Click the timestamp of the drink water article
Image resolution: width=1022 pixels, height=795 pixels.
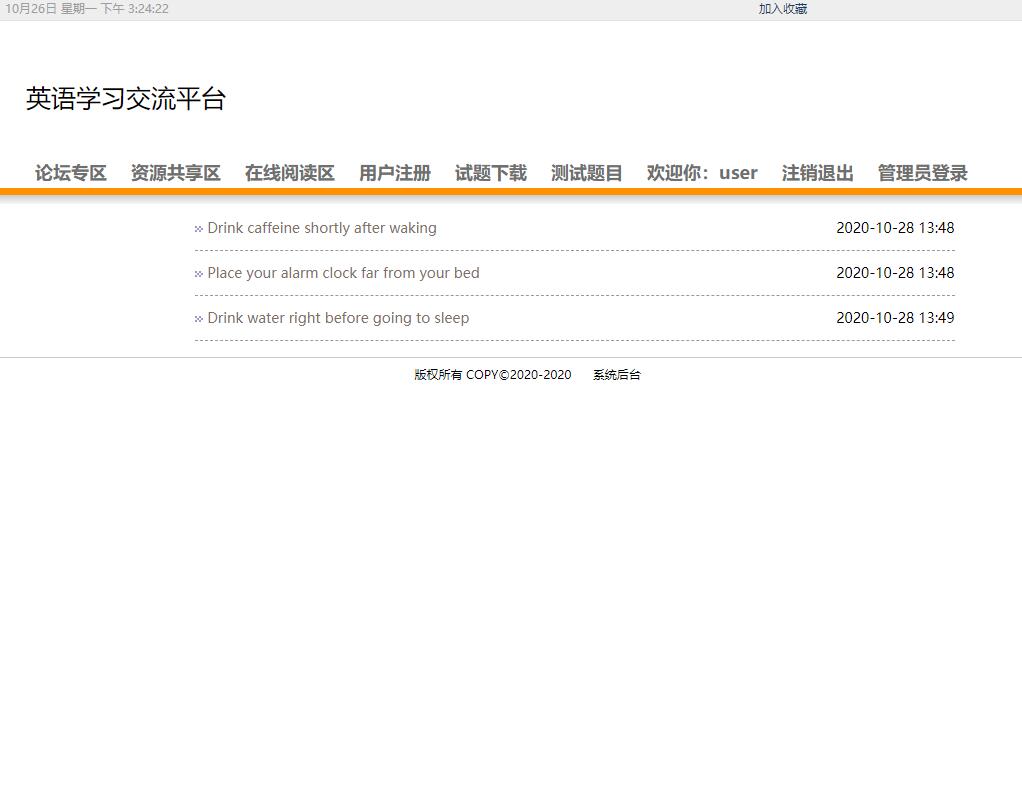point(895,318)
